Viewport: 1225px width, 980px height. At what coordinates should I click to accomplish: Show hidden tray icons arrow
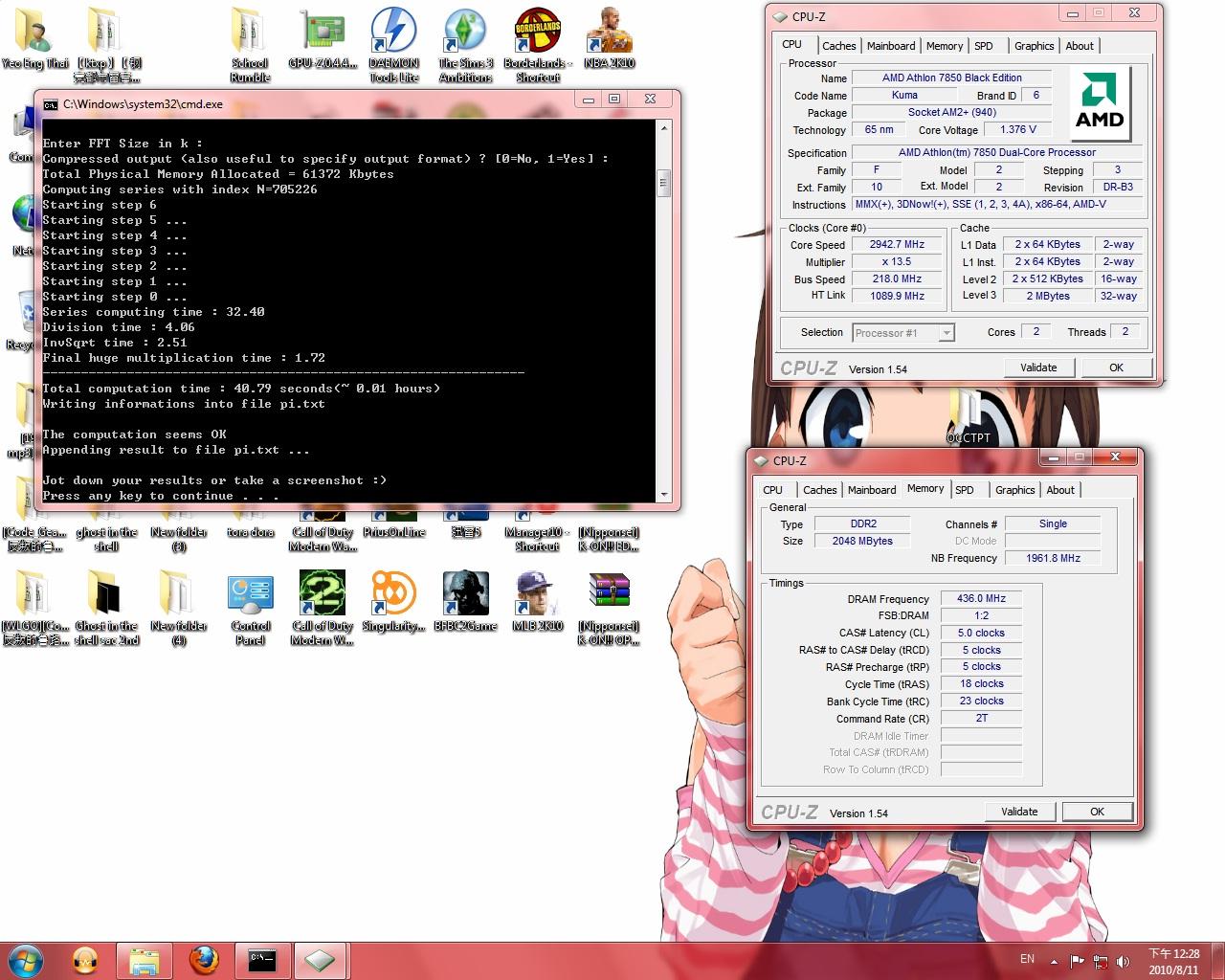click(x=1054, y=961)
